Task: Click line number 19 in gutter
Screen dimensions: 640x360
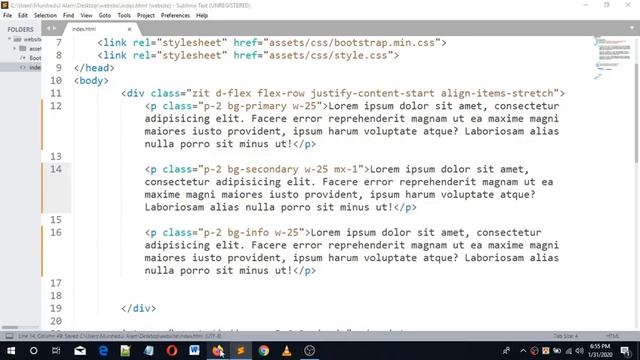Action: pyautogui.click(x=56, y=308)
